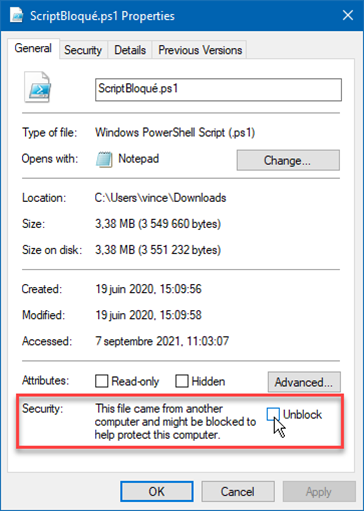The height and width of the screenshot is (511, 364).
Task: Check the Hidden attribute box
Action: point(182,381)
